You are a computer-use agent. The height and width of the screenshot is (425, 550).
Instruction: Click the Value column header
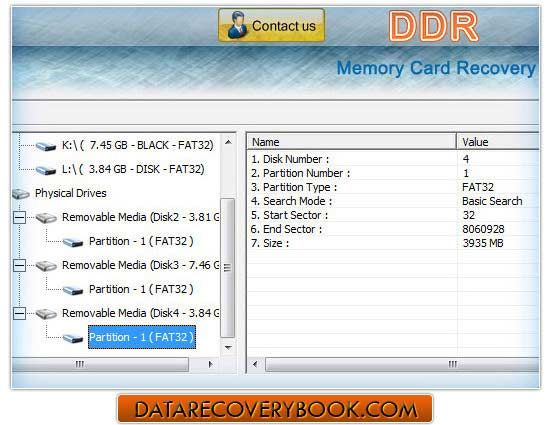click(498, 142)
